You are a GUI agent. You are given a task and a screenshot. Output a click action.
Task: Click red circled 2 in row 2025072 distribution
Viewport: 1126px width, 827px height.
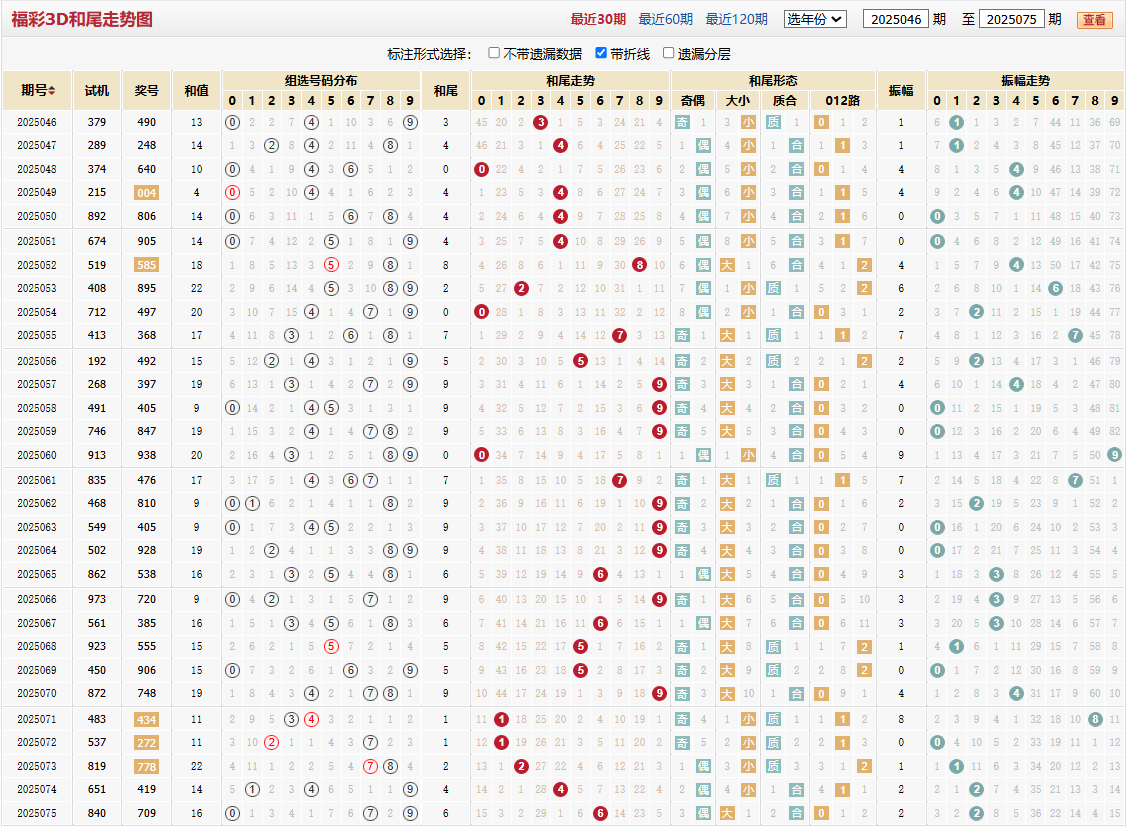(271, 743)
